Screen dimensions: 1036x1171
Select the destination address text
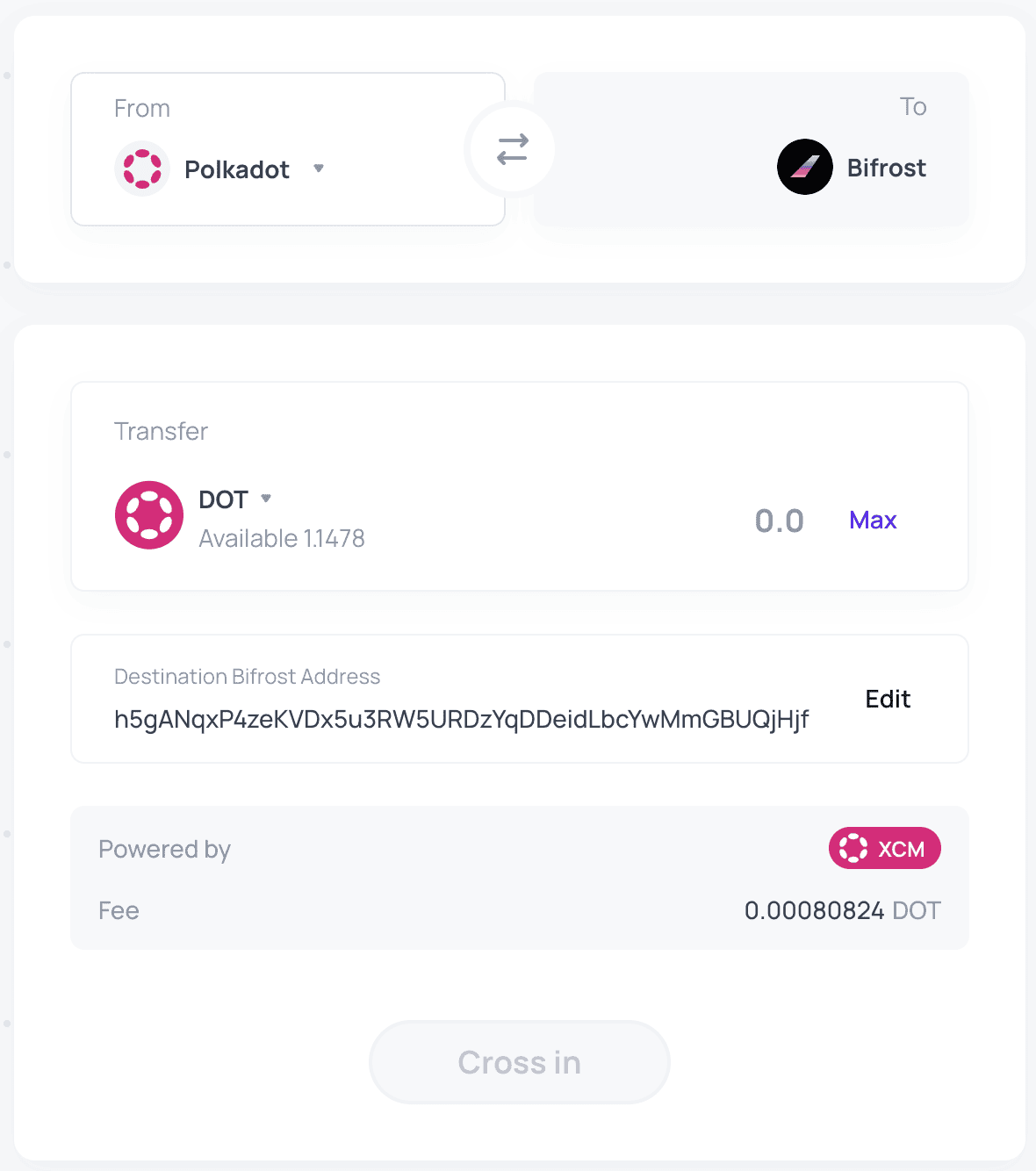click(461, 720)
